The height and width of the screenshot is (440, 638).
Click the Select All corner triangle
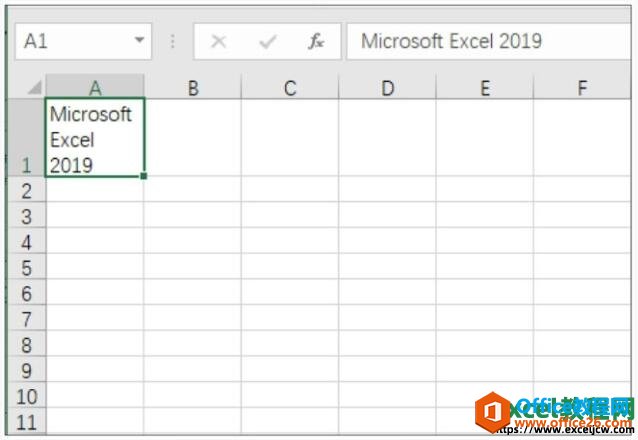coord(35,87)
